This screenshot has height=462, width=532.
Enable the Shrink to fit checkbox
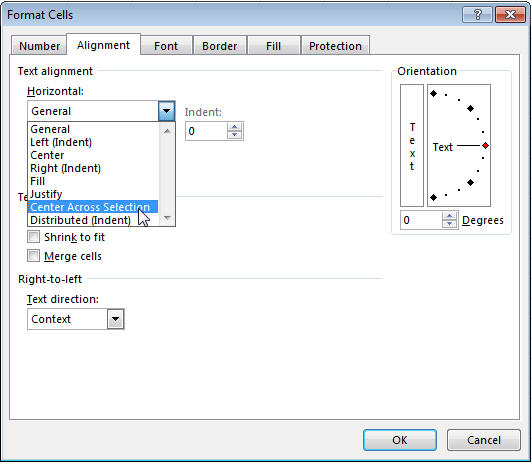click(x=34, y=236)
